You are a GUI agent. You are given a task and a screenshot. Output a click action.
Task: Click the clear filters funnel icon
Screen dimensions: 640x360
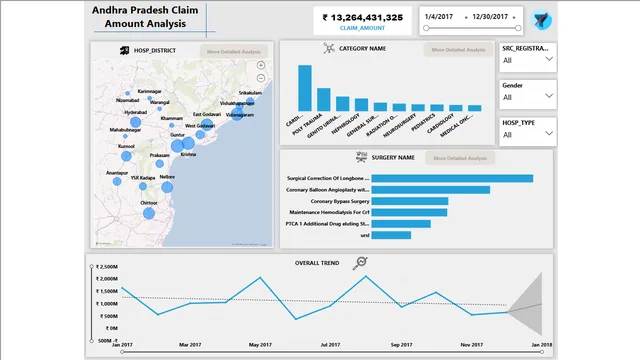[542, 20]
